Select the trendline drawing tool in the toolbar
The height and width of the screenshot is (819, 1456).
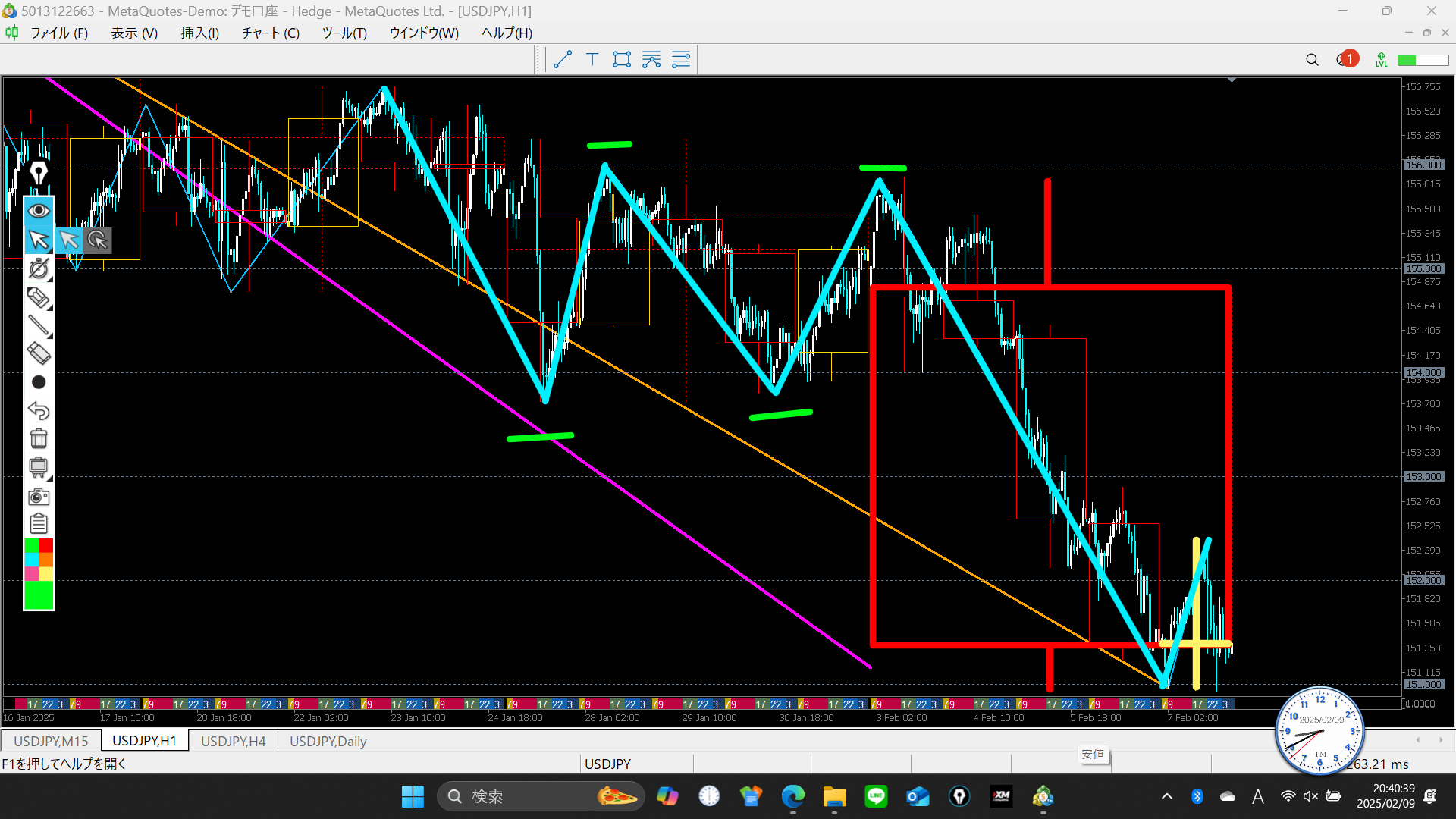click(x=563, y=60)
